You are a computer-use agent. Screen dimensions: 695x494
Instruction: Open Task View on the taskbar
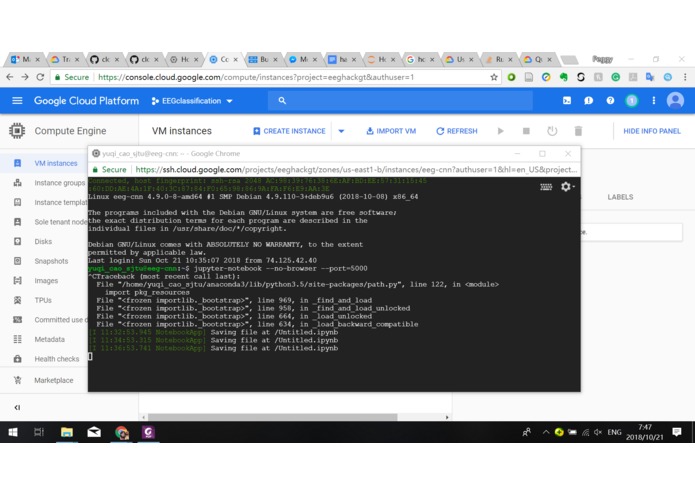coord(39,432)
